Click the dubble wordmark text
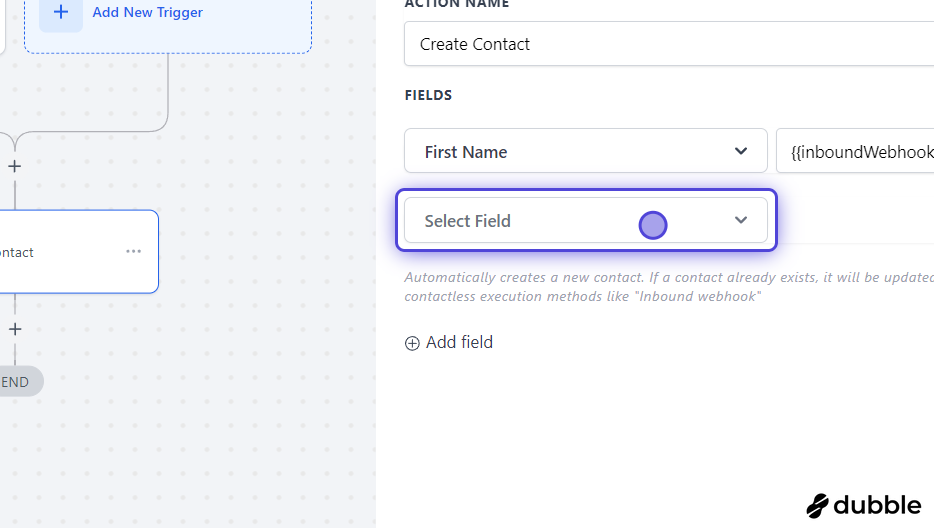 point(877,505)
